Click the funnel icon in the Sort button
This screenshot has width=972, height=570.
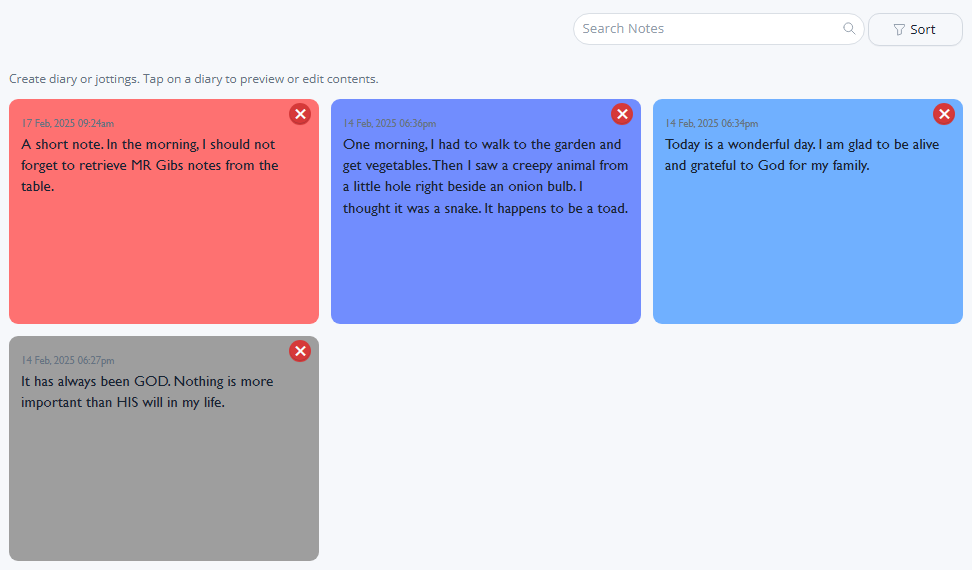[x=899, y=30]
